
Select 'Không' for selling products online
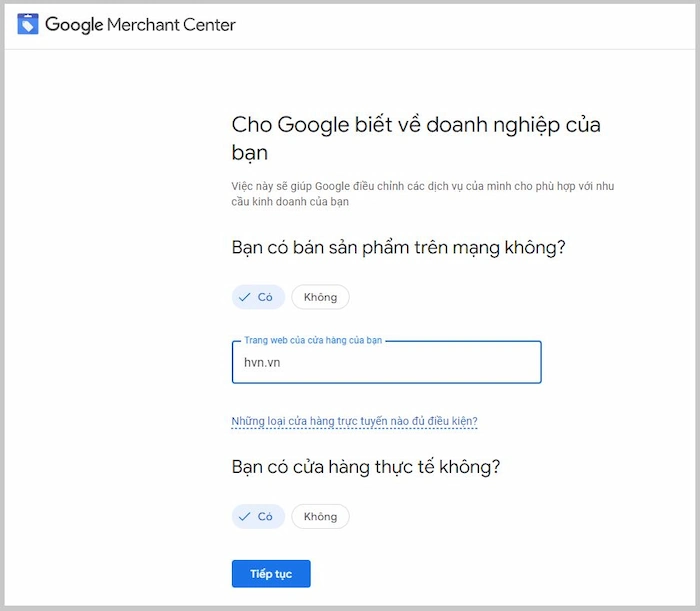(x=320, y=297)
